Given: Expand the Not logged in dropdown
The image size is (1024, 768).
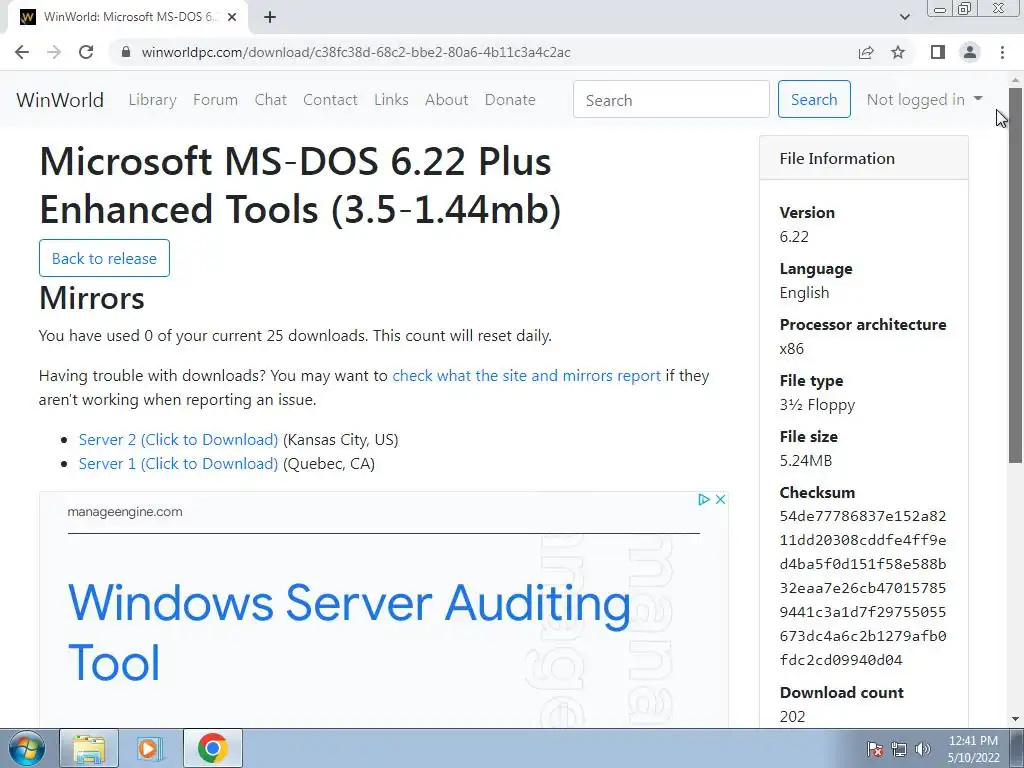Looking at the screenshot, I should pyautogui.click(x=924, y=99).
